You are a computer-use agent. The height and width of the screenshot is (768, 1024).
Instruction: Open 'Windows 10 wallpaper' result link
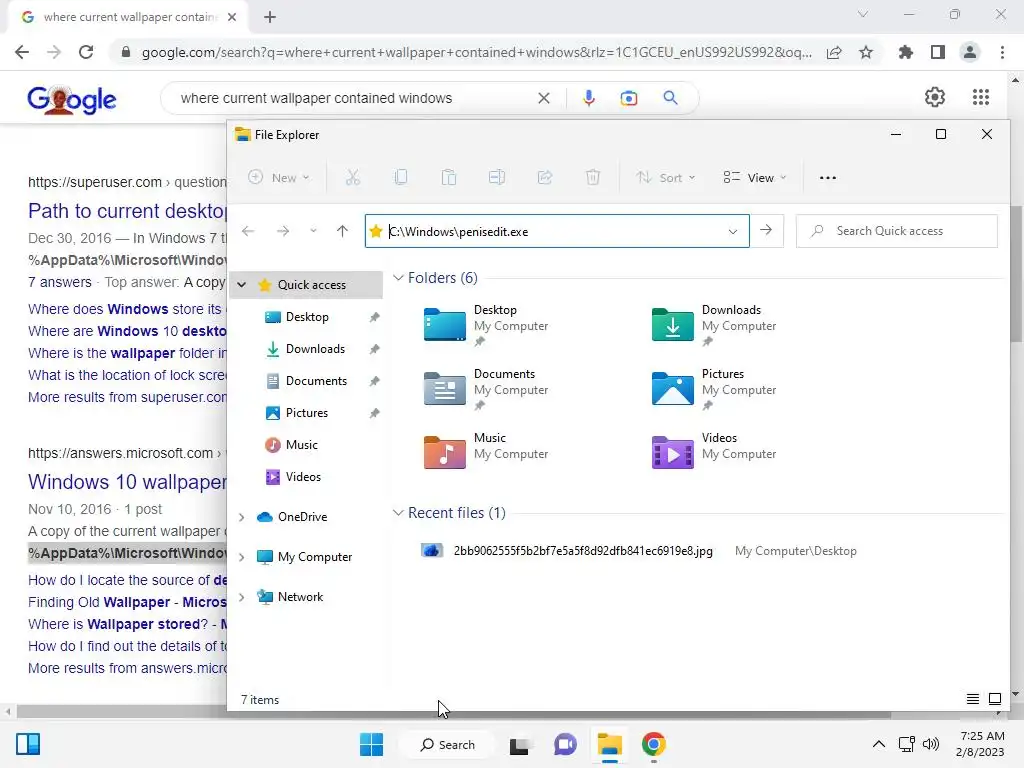point(127,482)
